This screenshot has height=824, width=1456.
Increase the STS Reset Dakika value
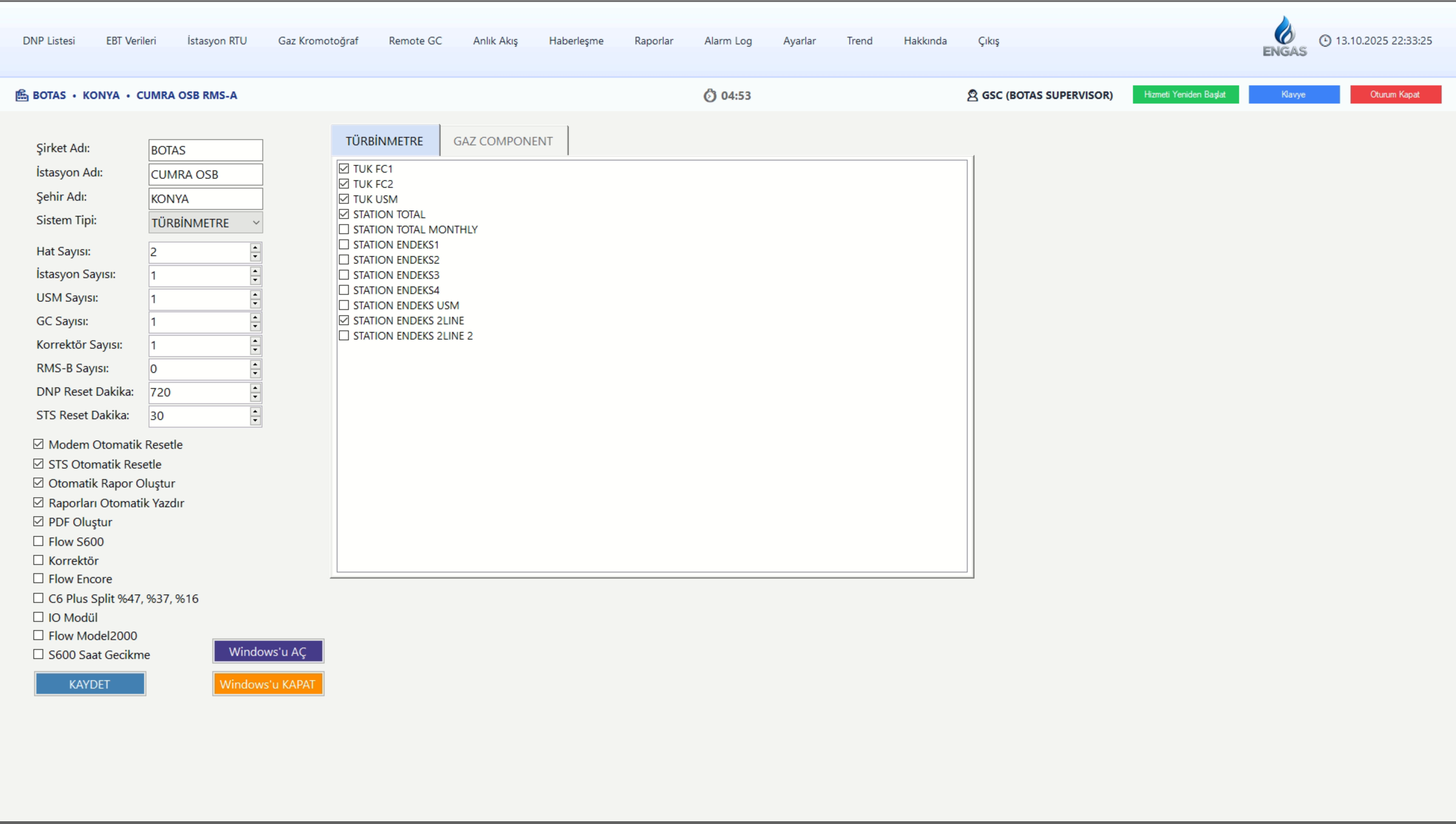(256, 412)
